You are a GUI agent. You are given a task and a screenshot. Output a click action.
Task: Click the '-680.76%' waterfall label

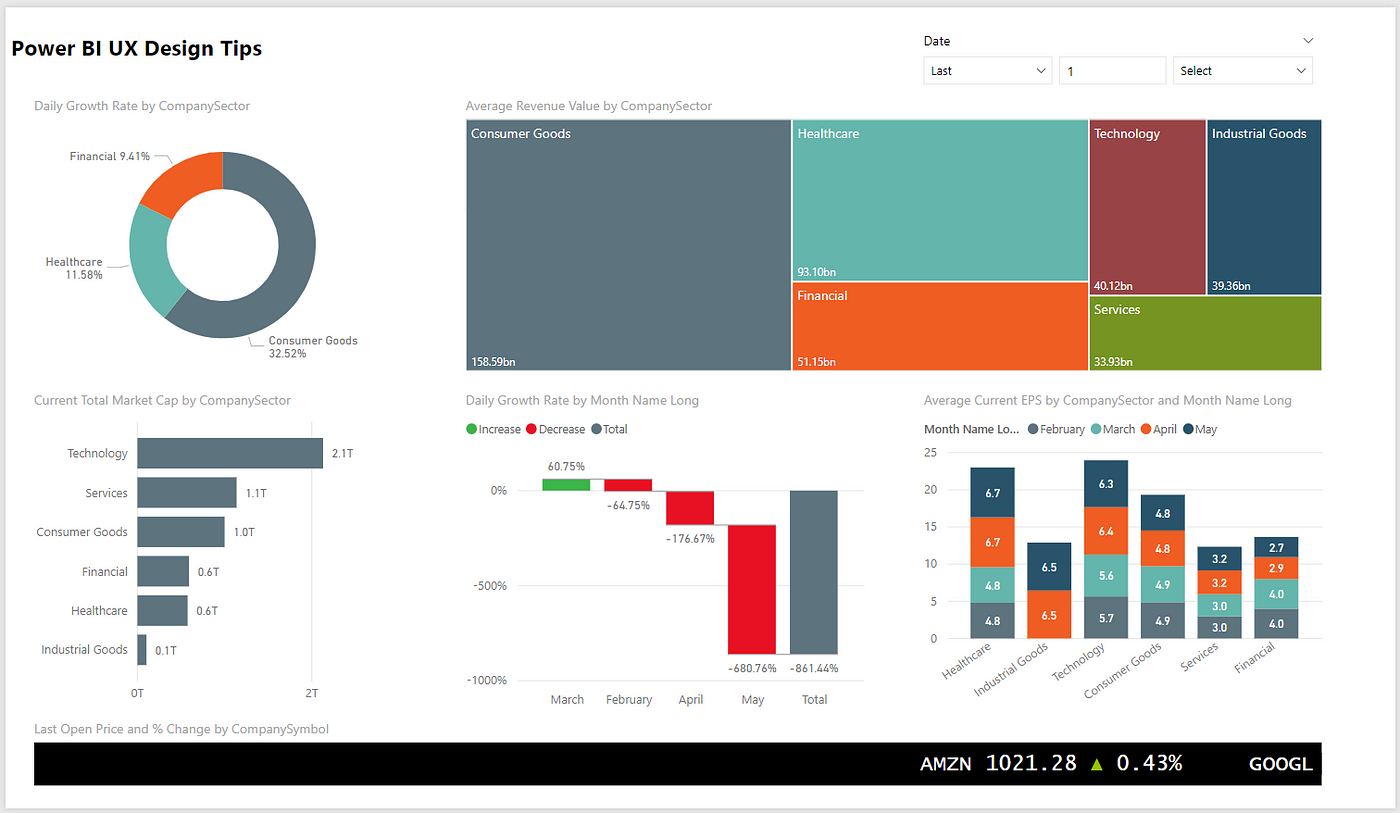coord(752,668)
